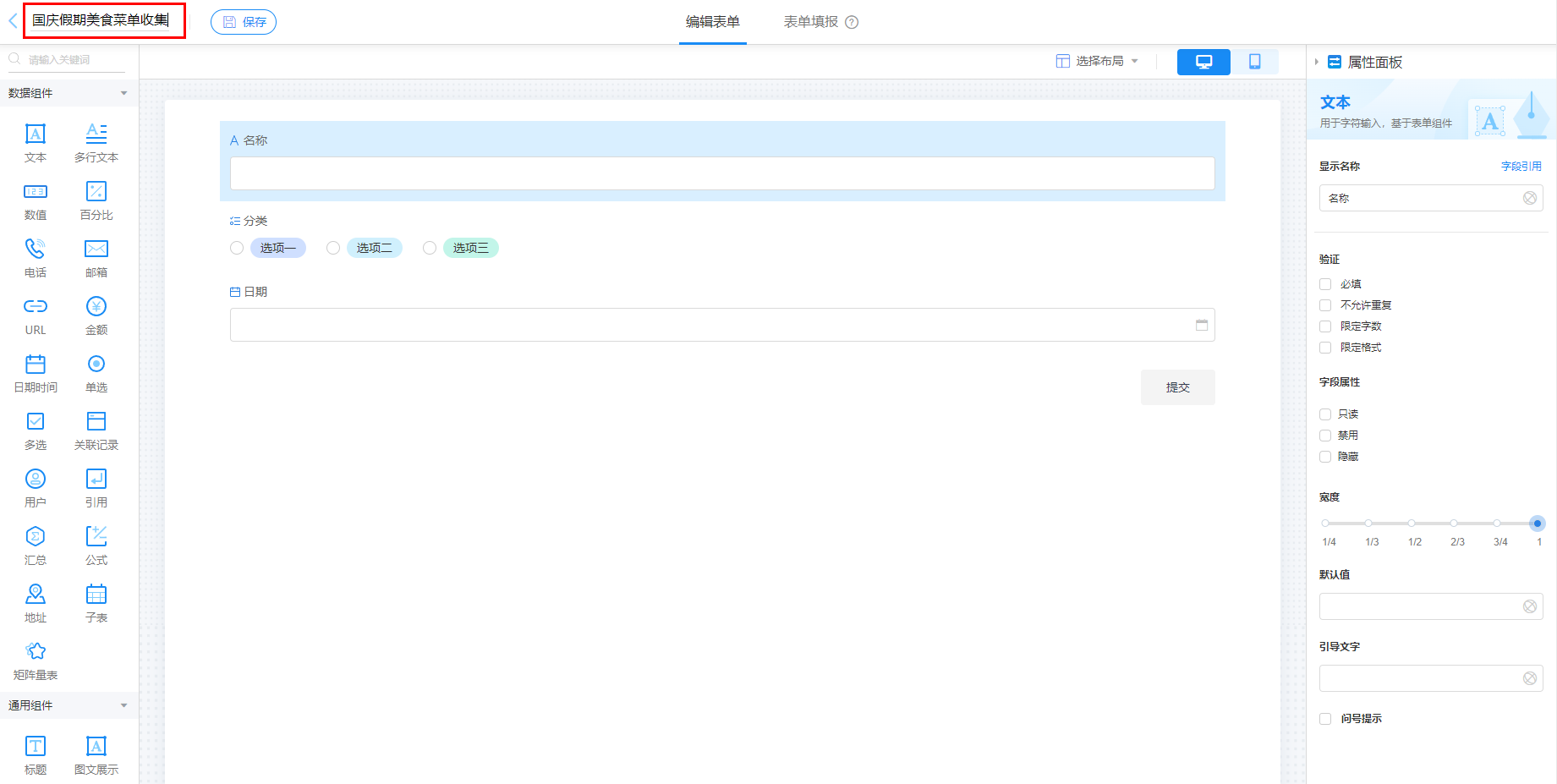Switch to the 编辑表单 tab
Viewport: 1557px width, 784px height.
pos(713,22)
